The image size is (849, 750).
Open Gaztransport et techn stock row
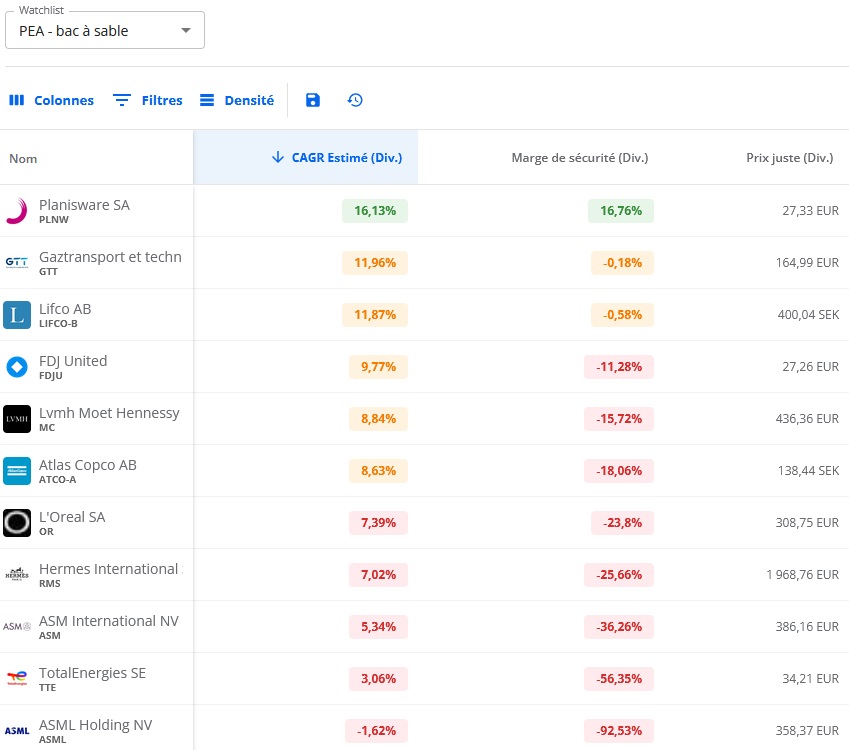(110, 257)
